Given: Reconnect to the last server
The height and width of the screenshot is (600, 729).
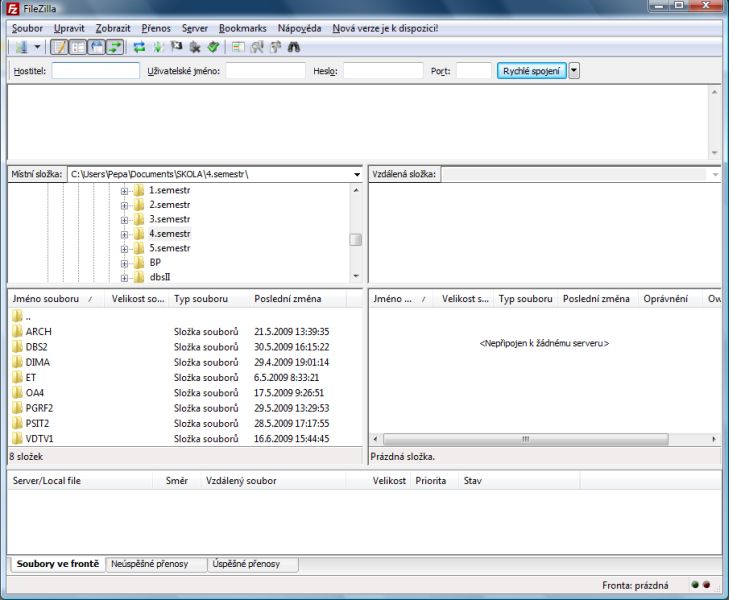Looking at the screenshot, I should tap(213, 47).
